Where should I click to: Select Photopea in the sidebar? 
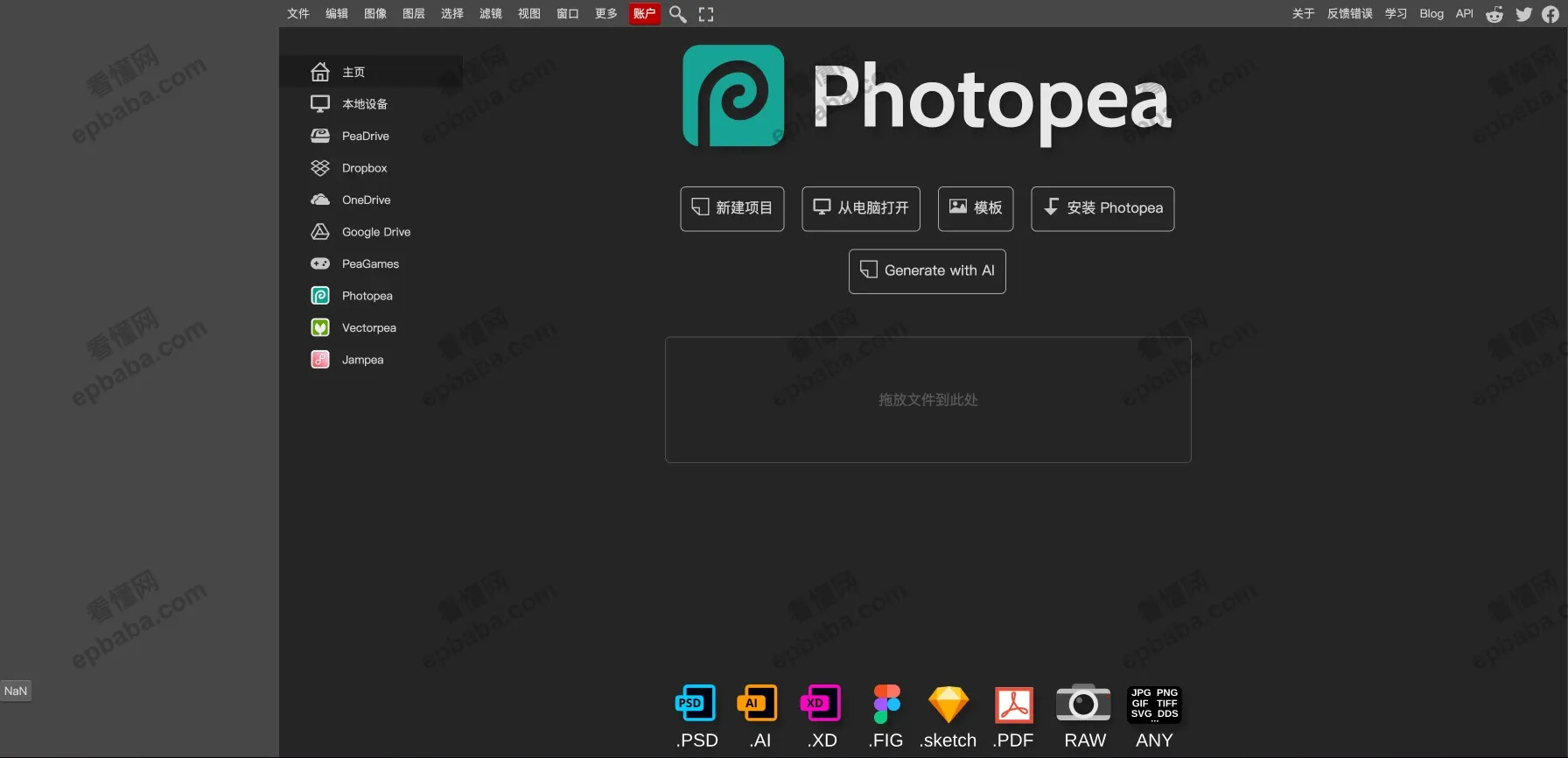371,296
